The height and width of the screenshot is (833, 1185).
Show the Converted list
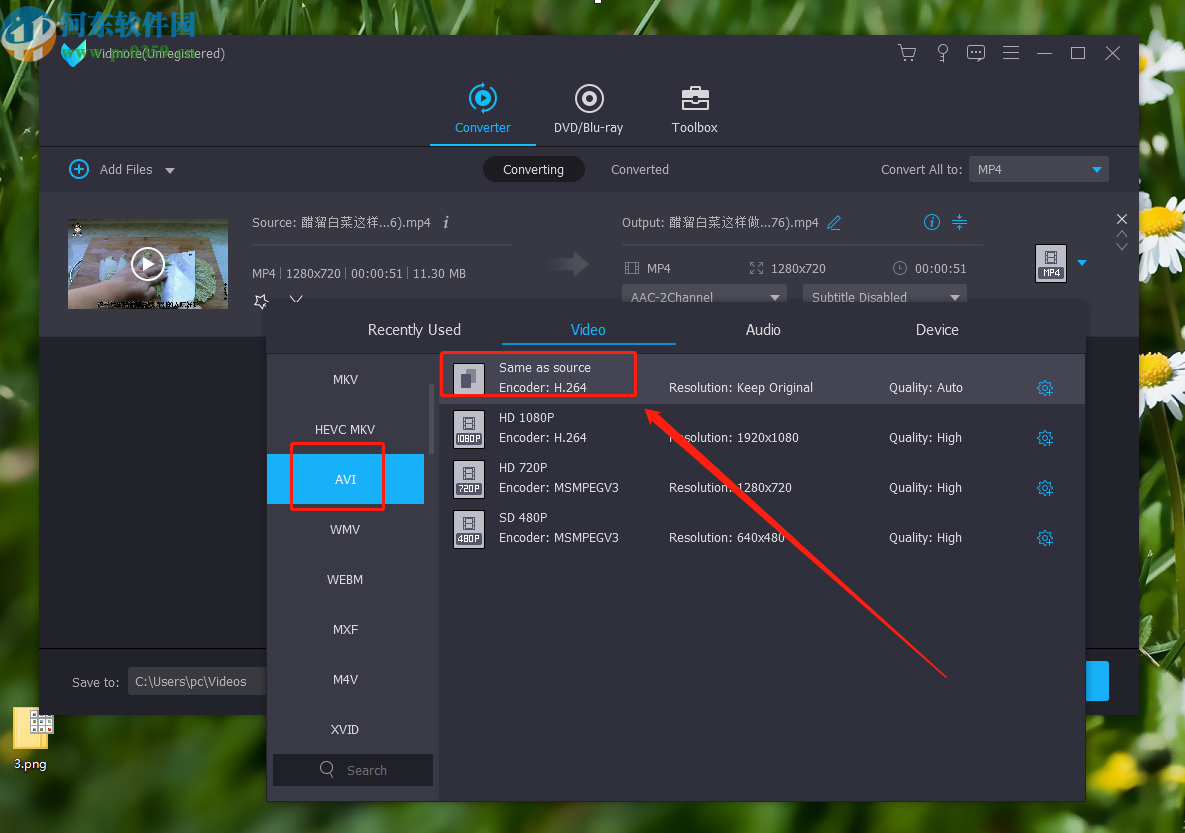coord(639,169)
